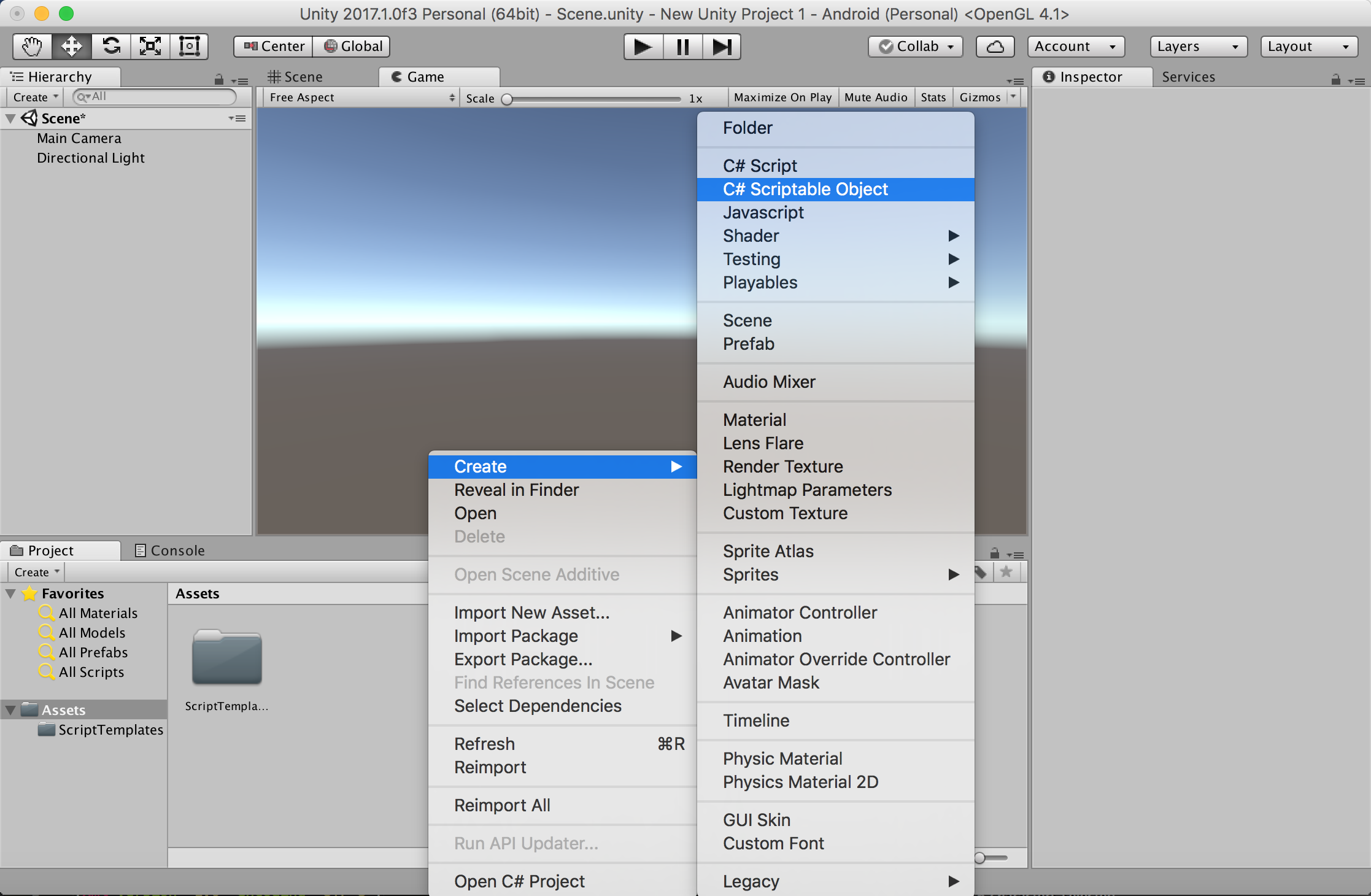Choose C# Script from Create submenu
The width and height of the screenshot is (1371, 896).
click(x=760, y=166)
